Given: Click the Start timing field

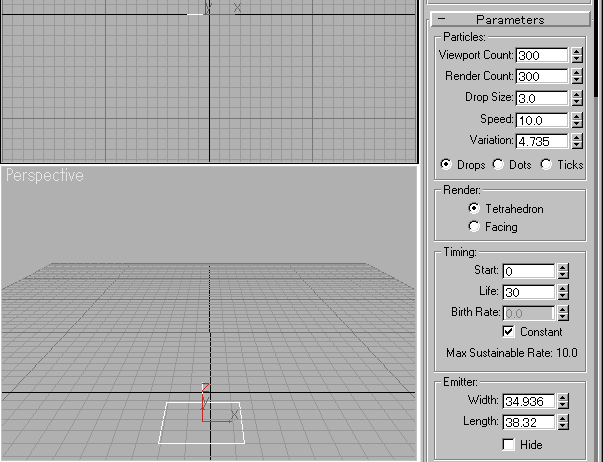Looking at the screenshot, I should (x=528, y=271).
